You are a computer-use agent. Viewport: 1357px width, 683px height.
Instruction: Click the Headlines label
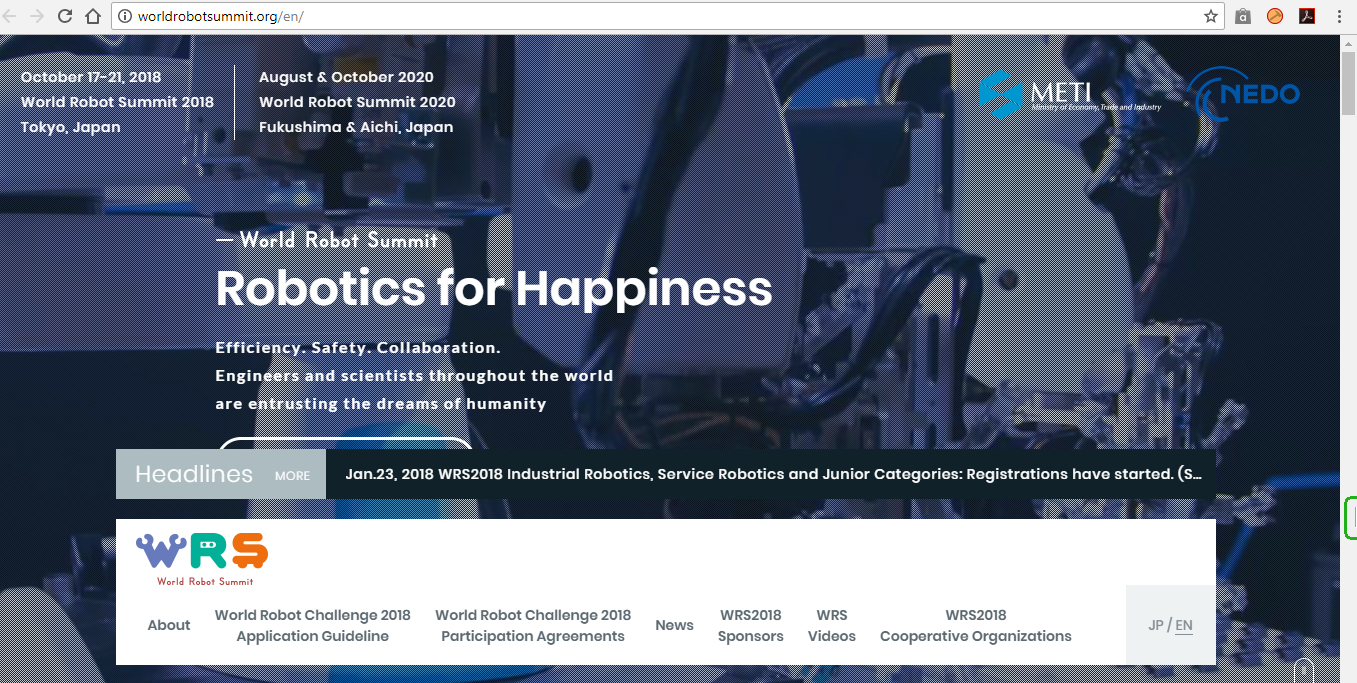point(194,474)
